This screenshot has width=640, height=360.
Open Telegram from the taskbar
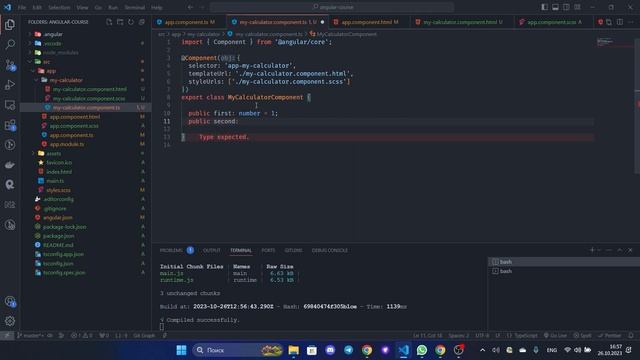coord(348,350)
